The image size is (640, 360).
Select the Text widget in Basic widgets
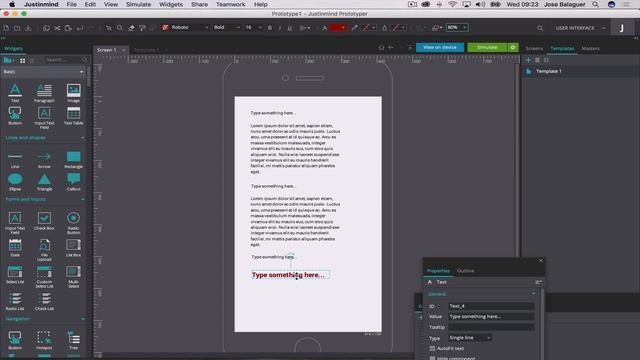point(15,93)
